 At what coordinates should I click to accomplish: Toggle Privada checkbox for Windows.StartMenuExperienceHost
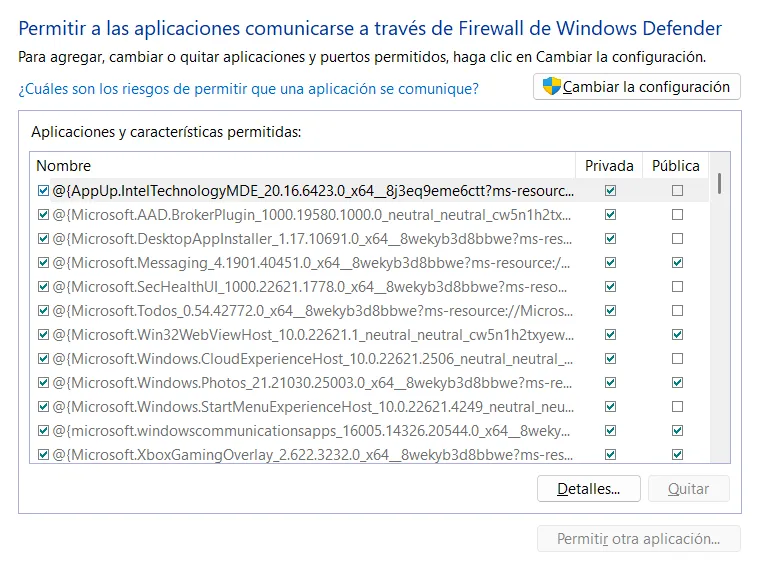pos(610,407)
